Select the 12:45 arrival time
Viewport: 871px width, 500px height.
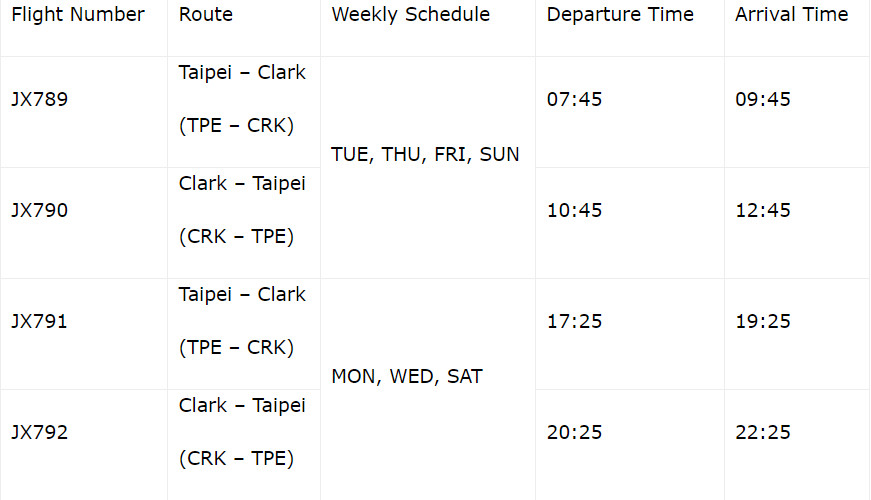[x=763, y=211]
